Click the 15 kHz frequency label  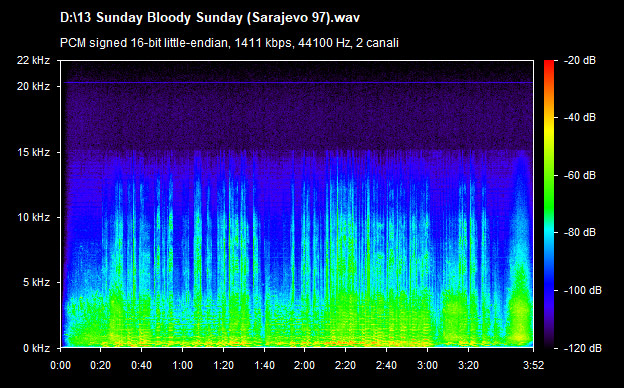(x=33, y=152)
